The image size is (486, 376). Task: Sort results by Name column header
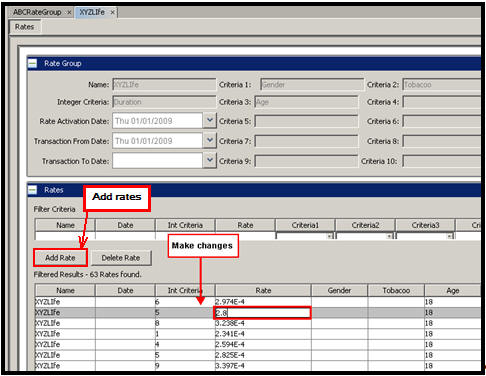pyautogui.click(x=65, y=290)
